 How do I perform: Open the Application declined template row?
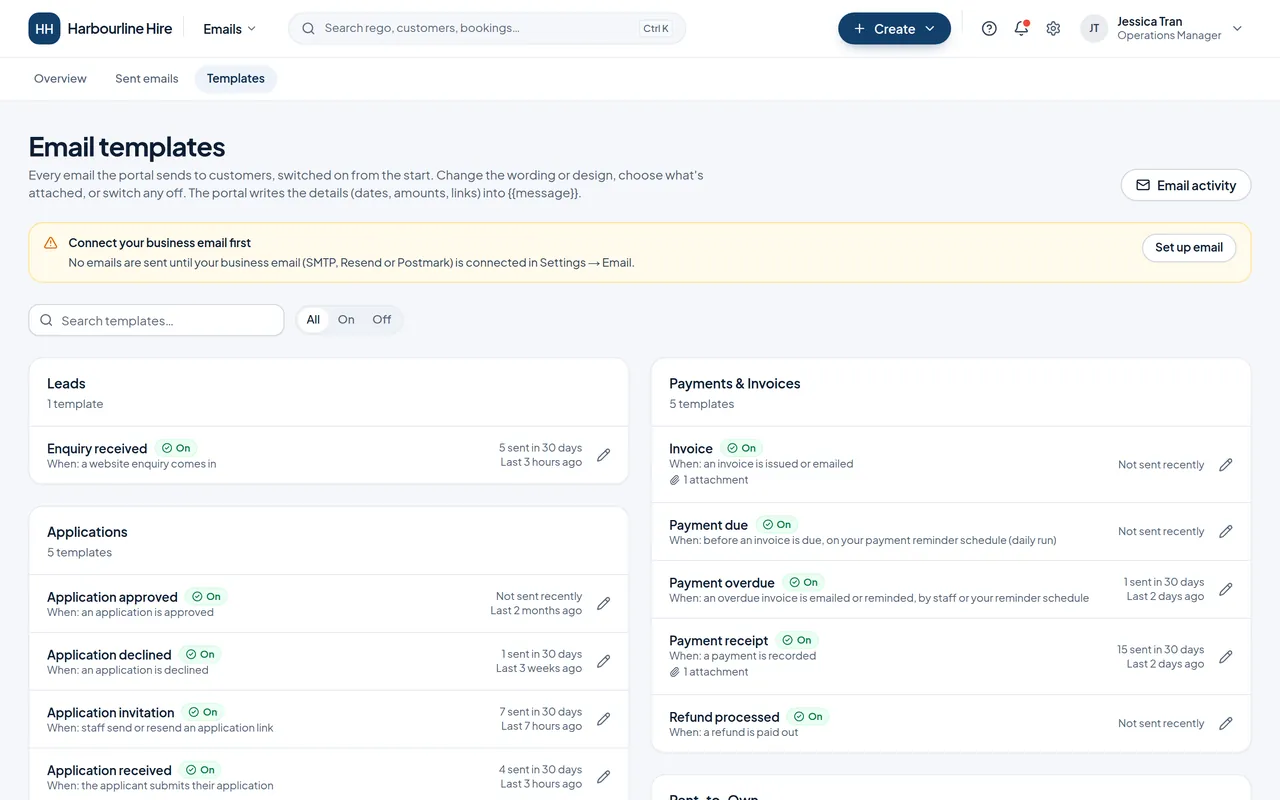click(329, 662)
